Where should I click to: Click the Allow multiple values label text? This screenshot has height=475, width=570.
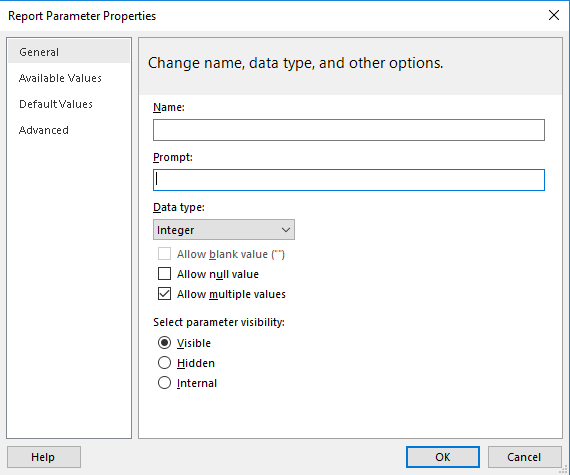pos(231,294)
